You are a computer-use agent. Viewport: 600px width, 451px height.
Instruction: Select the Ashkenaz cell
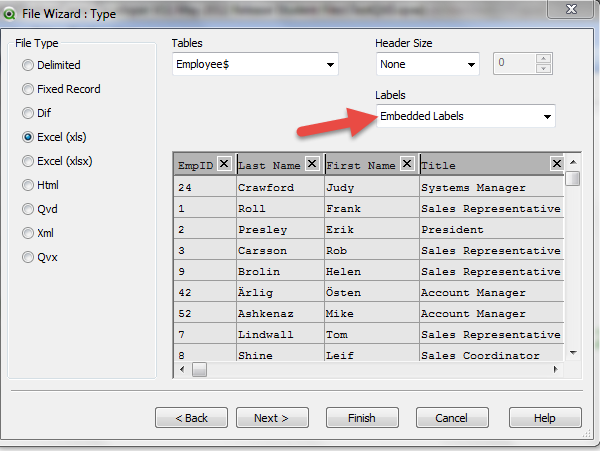(280, 313)
